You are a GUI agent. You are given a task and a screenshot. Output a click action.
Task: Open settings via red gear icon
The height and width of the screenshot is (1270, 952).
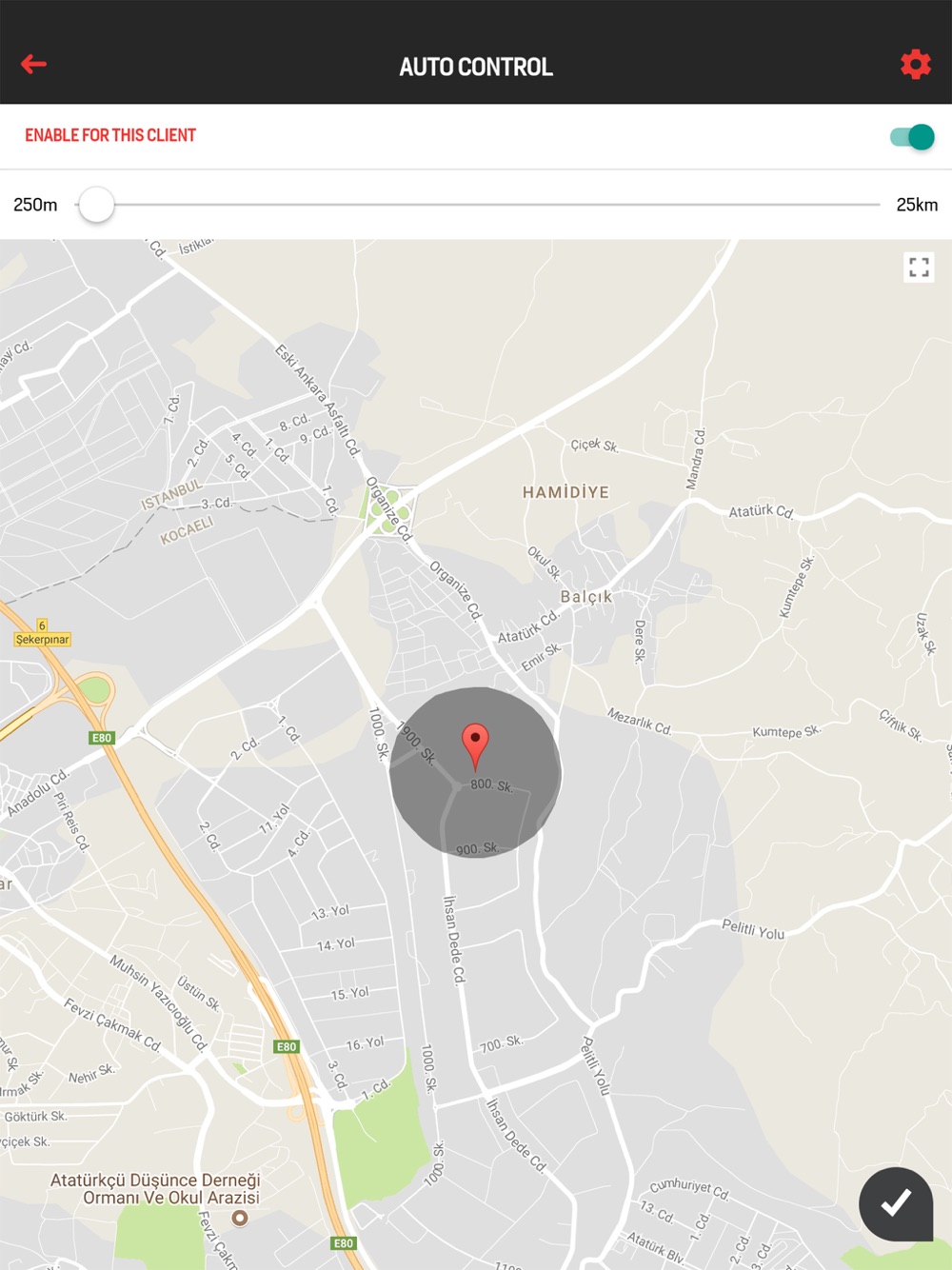[916, 64]
